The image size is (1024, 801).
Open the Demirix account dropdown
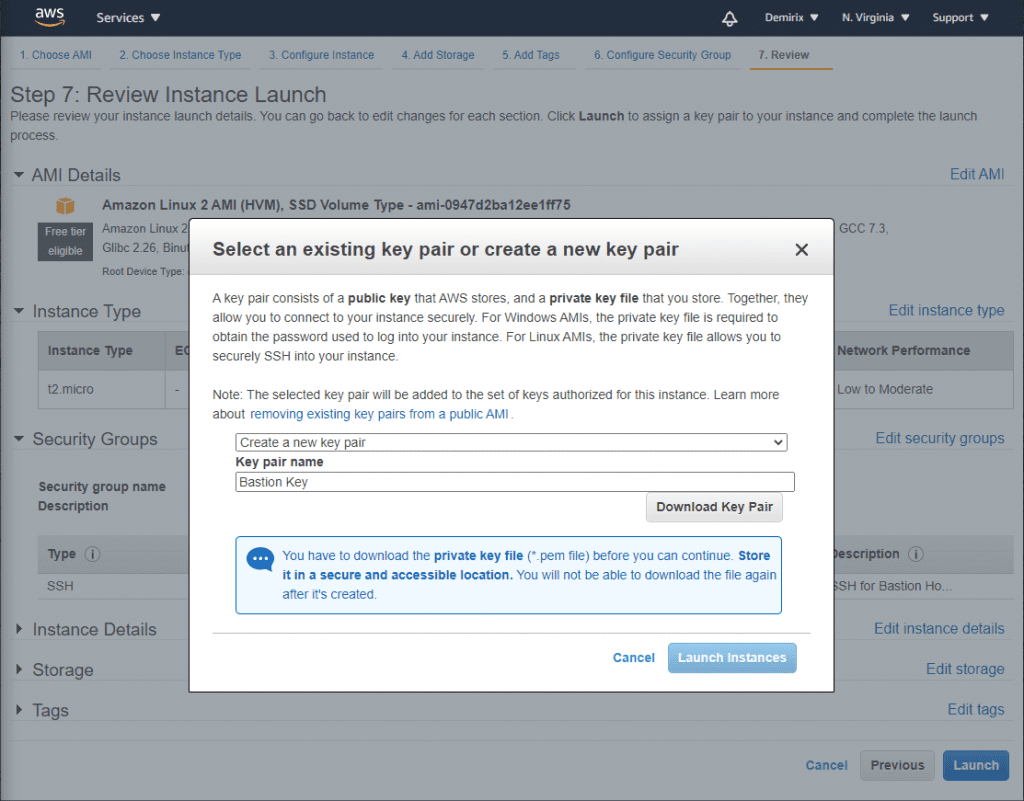pyautogui.click(x=792, y=18)
